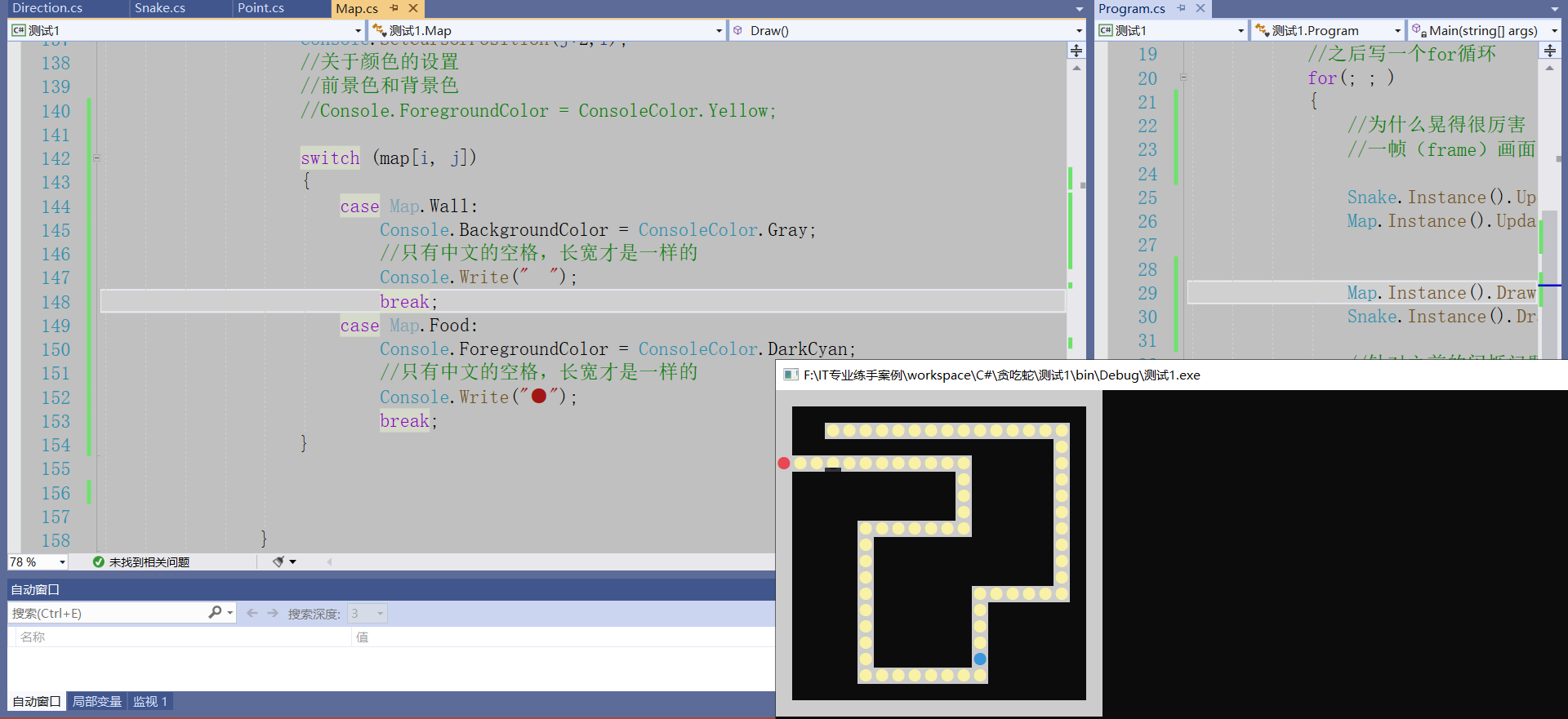The image size is (1568, 719).
Task: Click the code cleanup broom icon
Action: pos(278,562)
